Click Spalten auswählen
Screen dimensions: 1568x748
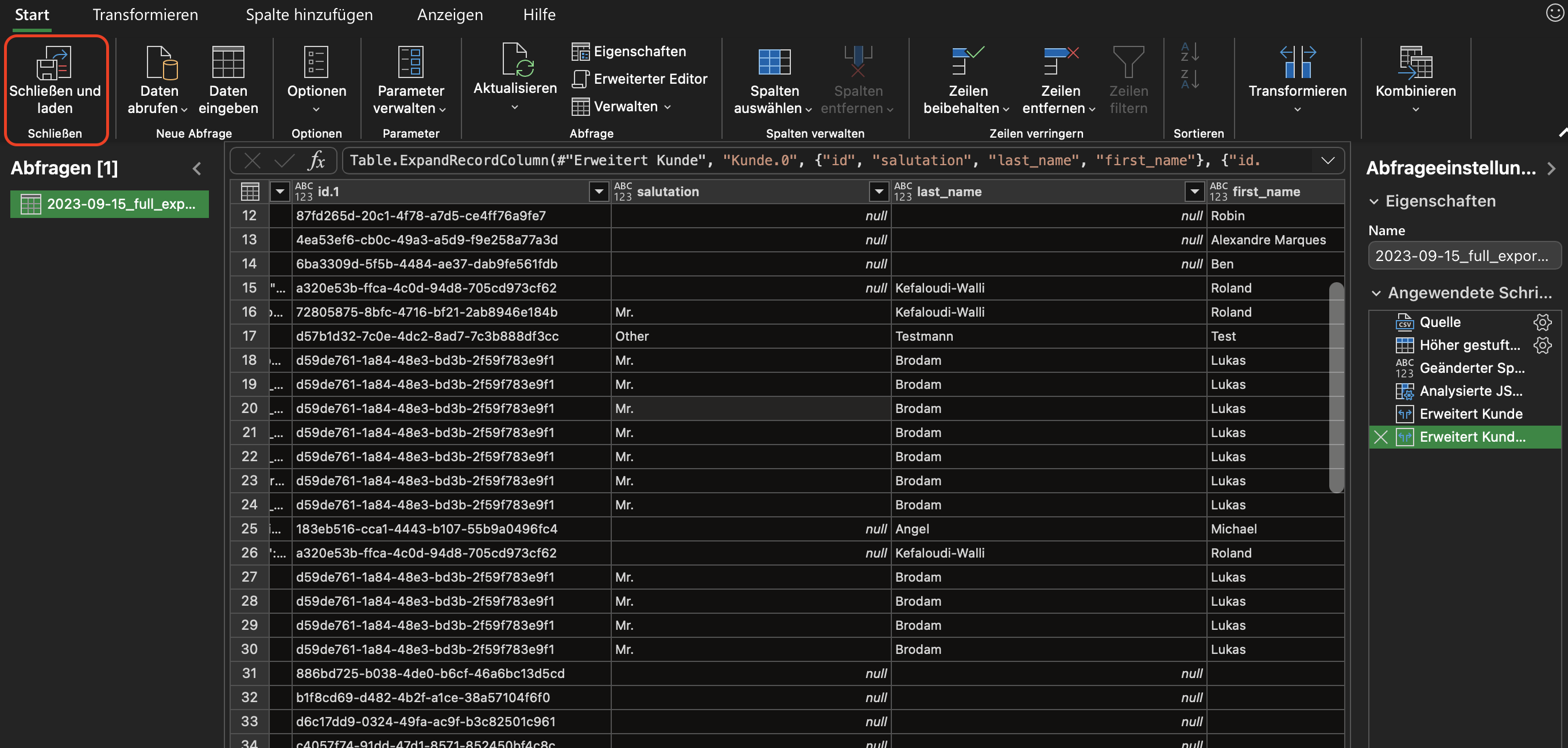(x=774, y=80)
